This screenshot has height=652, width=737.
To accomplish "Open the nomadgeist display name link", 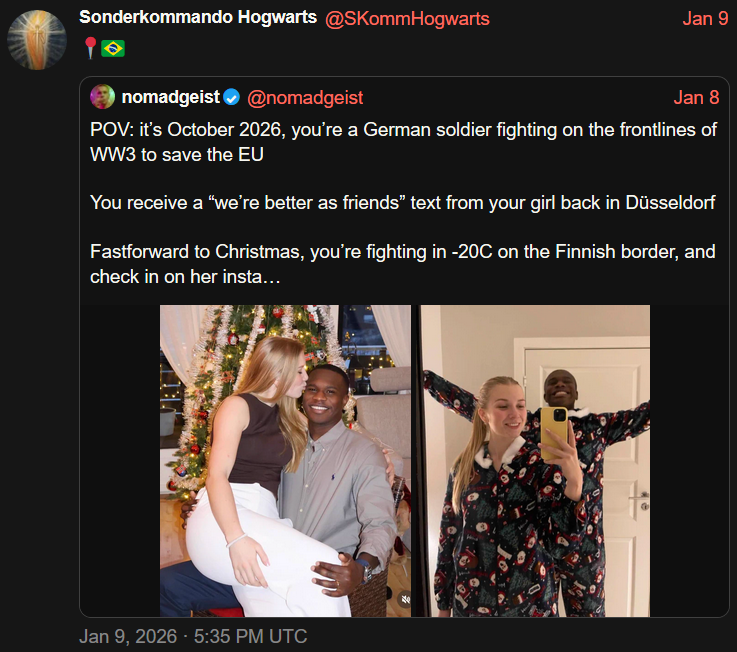I will (171, 97).
